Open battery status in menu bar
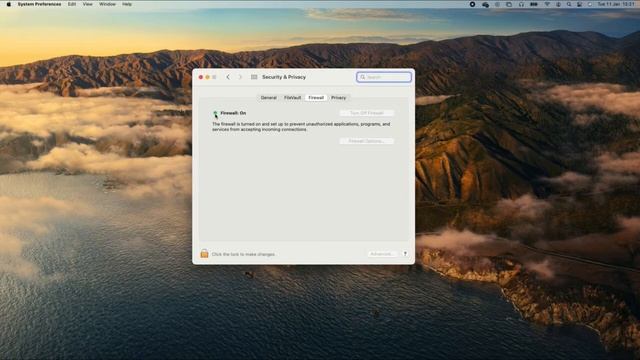This screenshot has width=640, height=360. [x=533, y=4]
